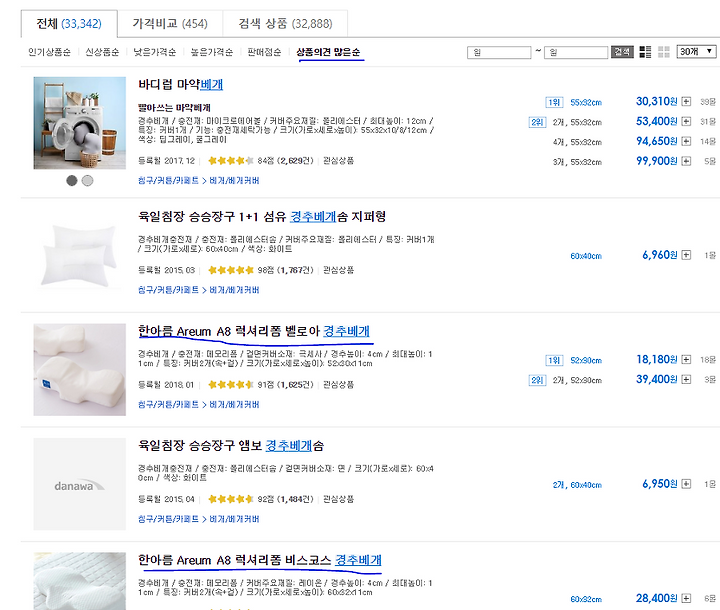Sort by 판매점순

[264, 52]
